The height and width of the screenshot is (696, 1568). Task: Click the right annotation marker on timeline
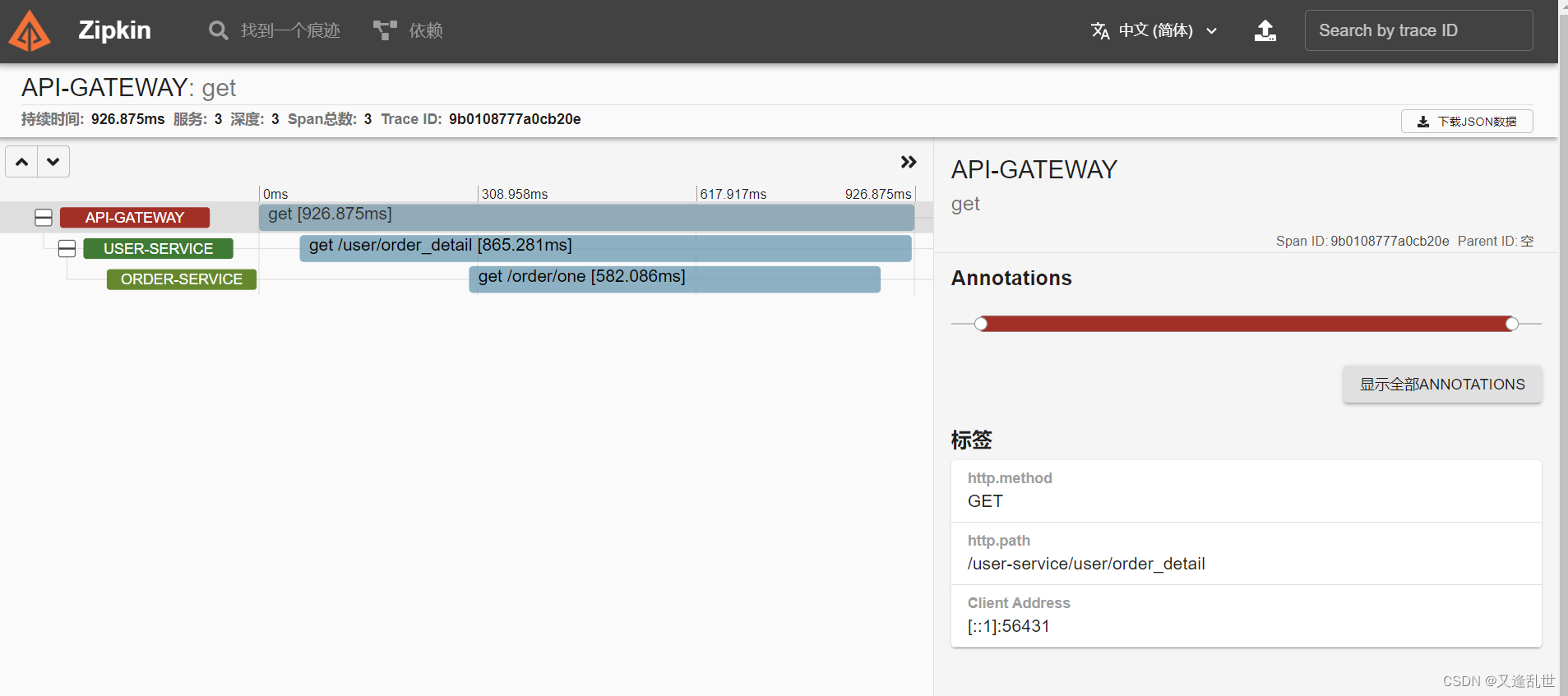coord(1512,324)
